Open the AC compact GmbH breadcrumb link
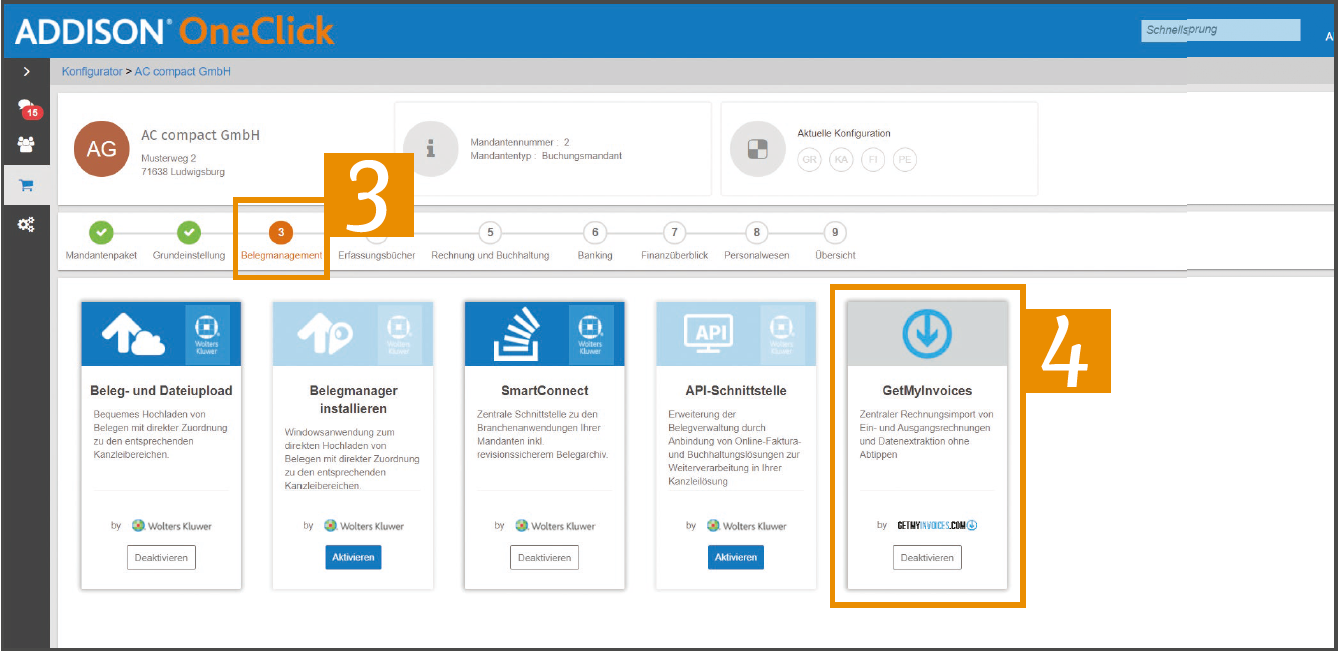The height and width of the screenshot is (651, 1338). tap(183, 72)
